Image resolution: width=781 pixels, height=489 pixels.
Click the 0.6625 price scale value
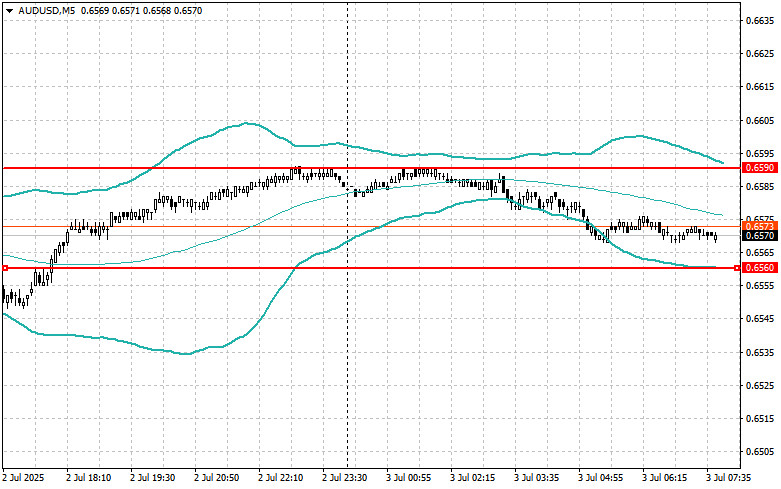(x=760, y=54)
